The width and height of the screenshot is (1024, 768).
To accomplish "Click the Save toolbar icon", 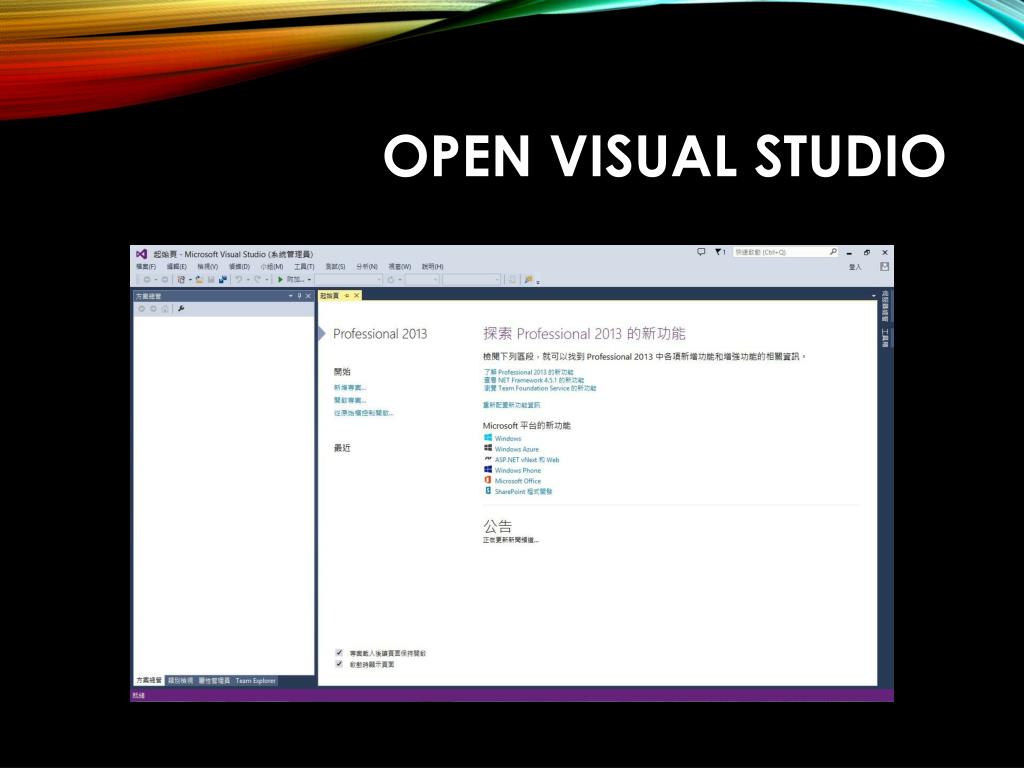I will pyautogui.click(x=211, y=280).
